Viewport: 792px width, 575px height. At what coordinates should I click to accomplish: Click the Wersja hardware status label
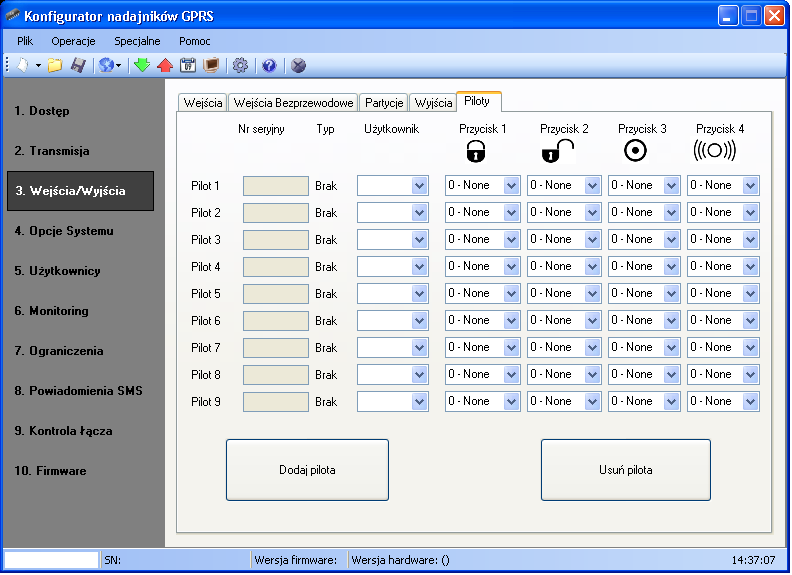pos(401,560)
